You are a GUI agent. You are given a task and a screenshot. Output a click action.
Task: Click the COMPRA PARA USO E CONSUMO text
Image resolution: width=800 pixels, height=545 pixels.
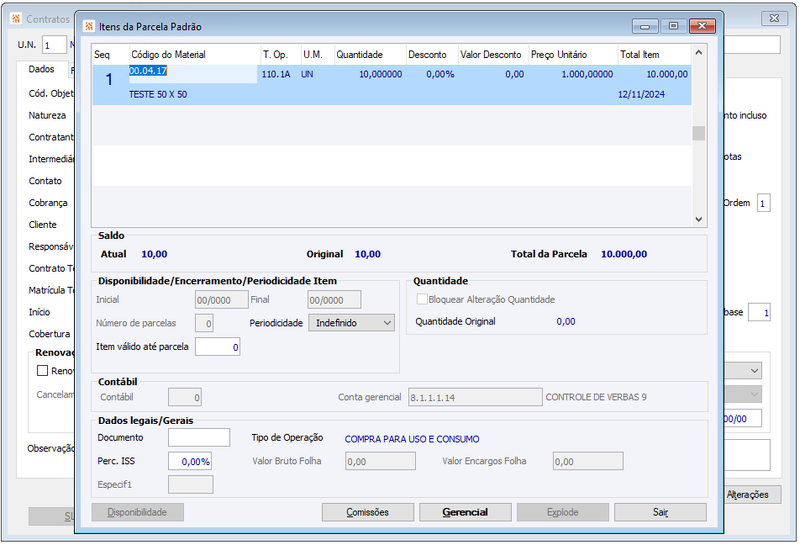412,439
